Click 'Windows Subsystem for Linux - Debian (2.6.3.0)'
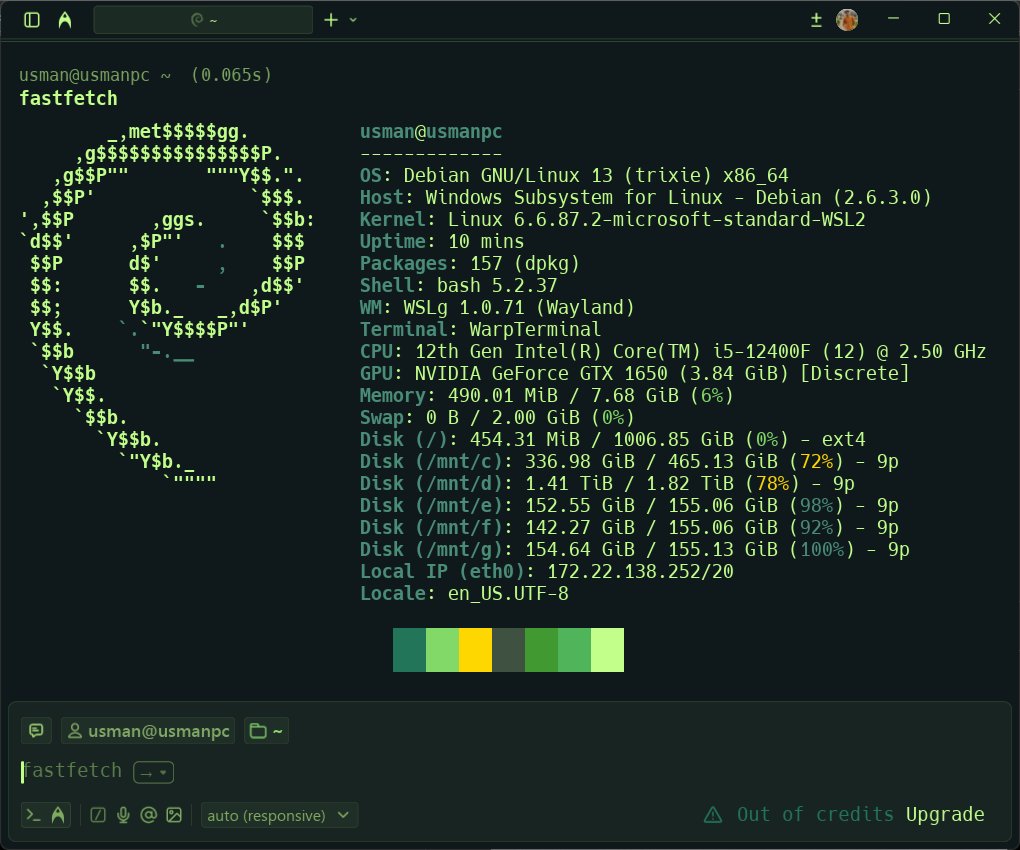 tap(678, 197)
